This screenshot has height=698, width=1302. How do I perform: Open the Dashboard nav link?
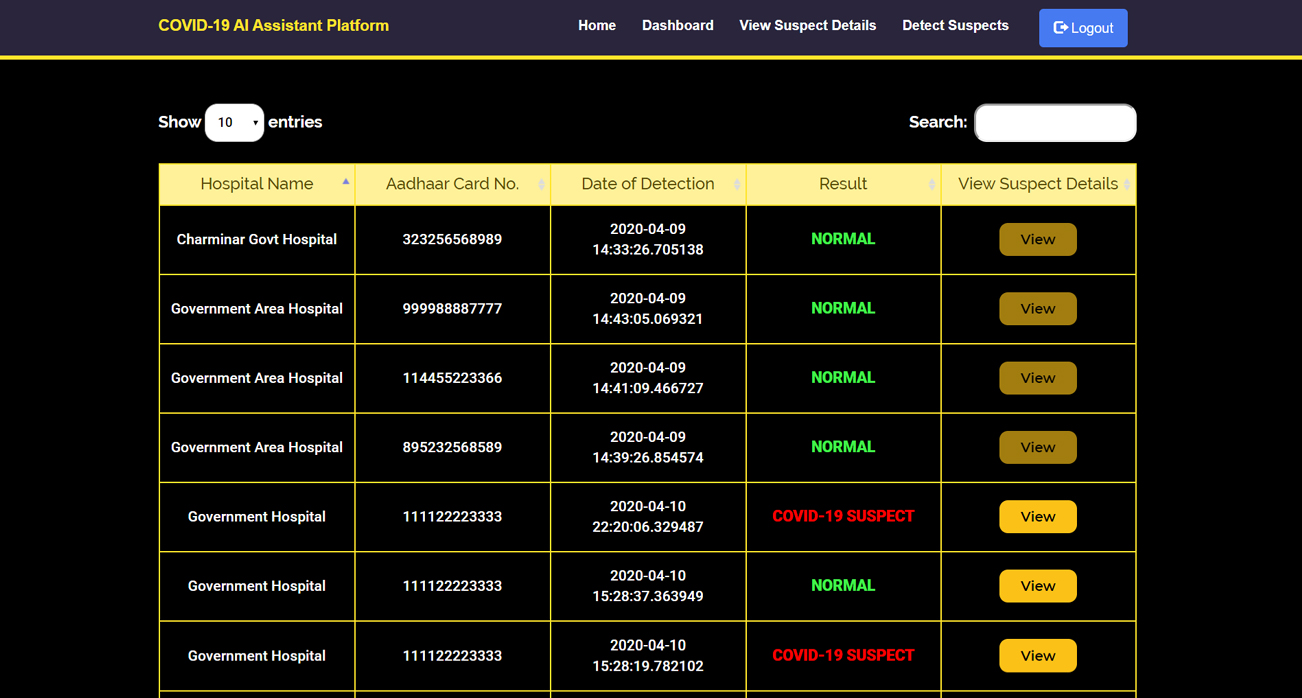pos(677,26)
